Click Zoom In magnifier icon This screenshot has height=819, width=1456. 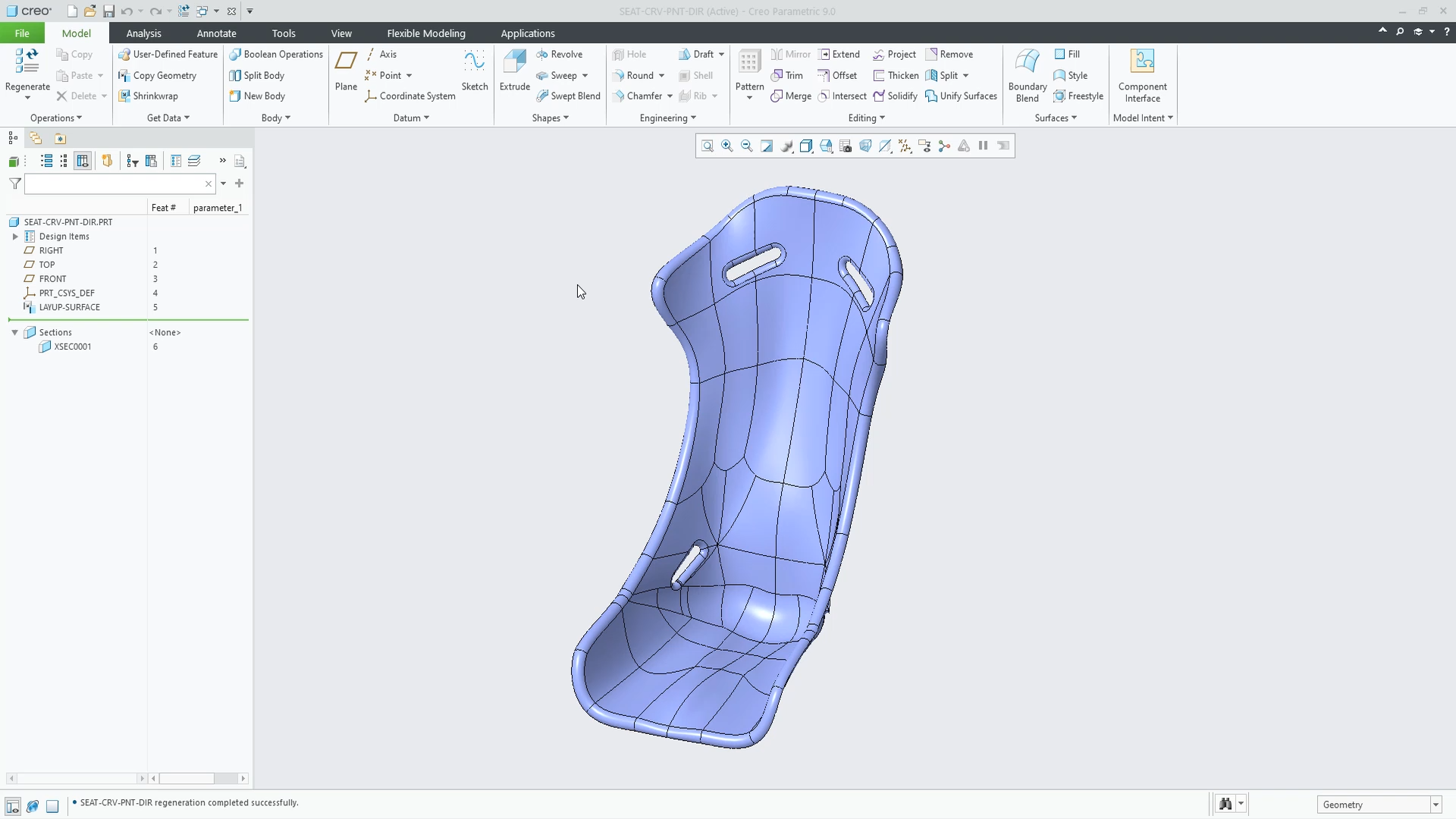727,146
